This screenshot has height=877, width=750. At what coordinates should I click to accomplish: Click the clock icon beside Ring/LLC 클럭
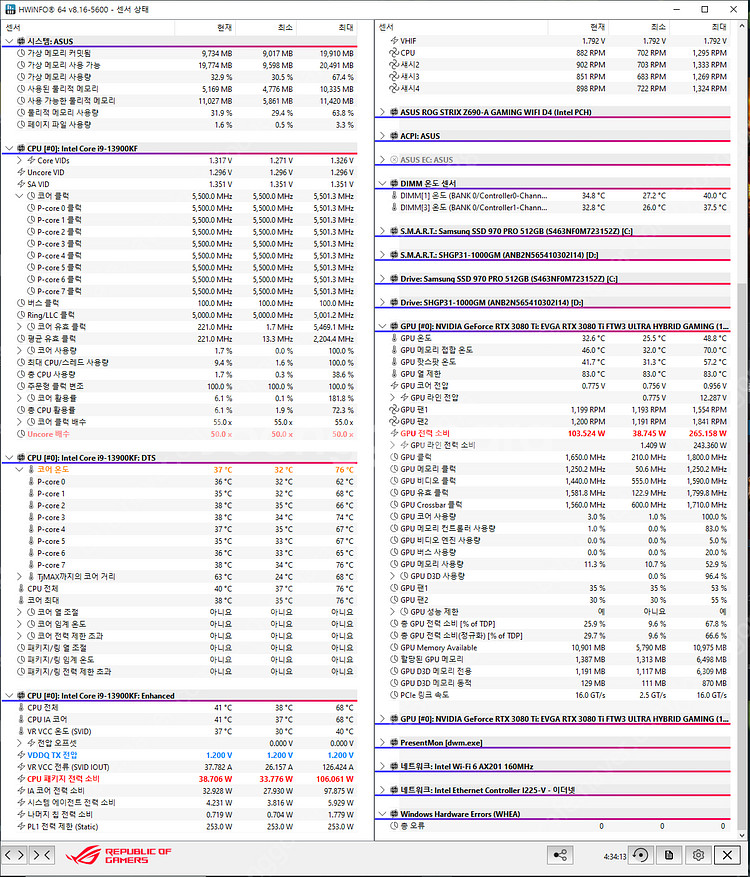(21, 315)
